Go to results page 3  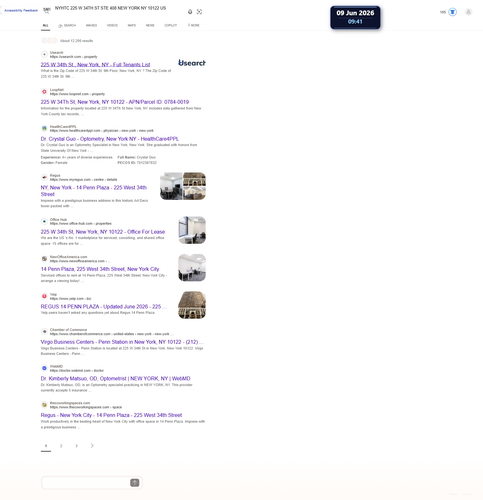pyautogui.click(x=76, y=446)
